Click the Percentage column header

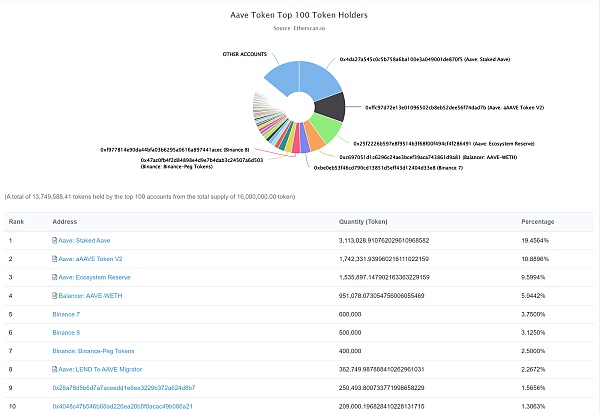(543, 220)
